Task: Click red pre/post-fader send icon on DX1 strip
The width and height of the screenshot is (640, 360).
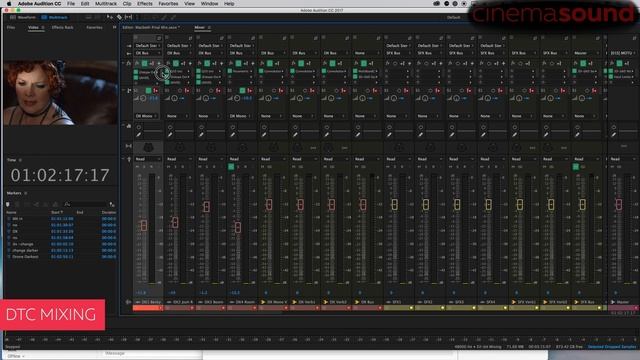Action: pyautogui.click(x=156, y=90)
